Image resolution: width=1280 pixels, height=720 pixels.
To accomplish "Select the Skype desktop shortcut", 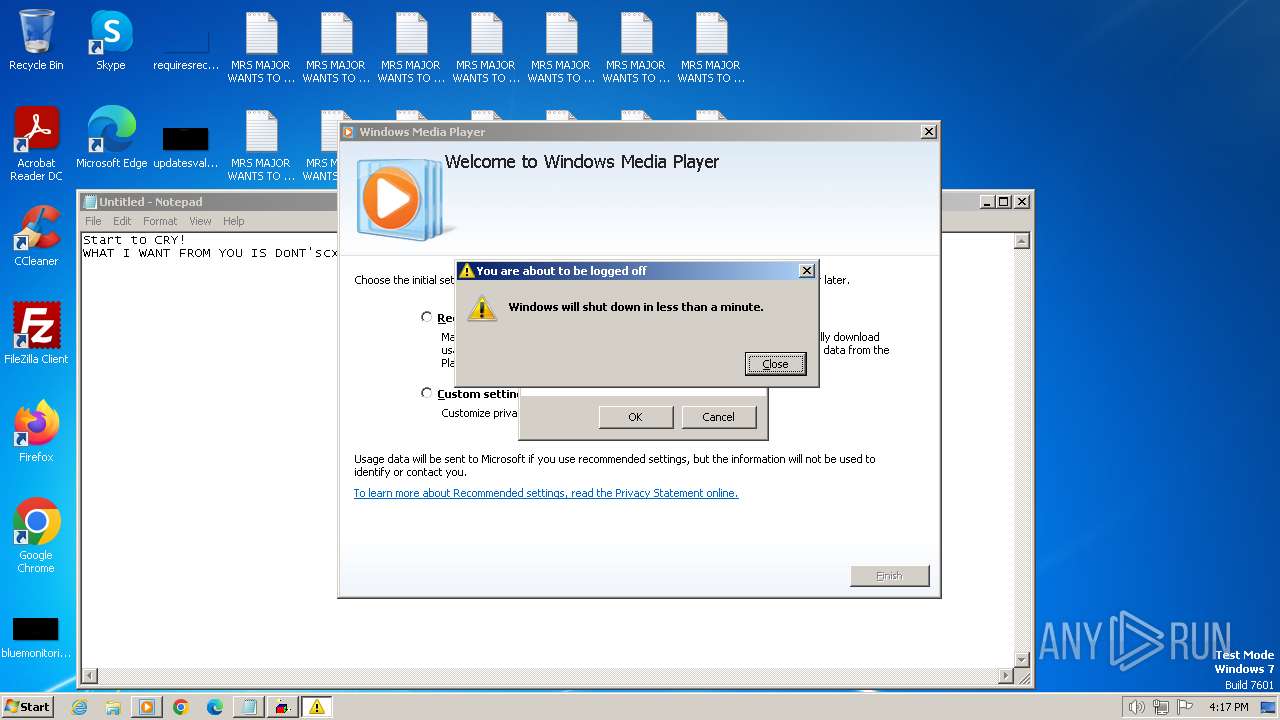I will click(111, 40).
